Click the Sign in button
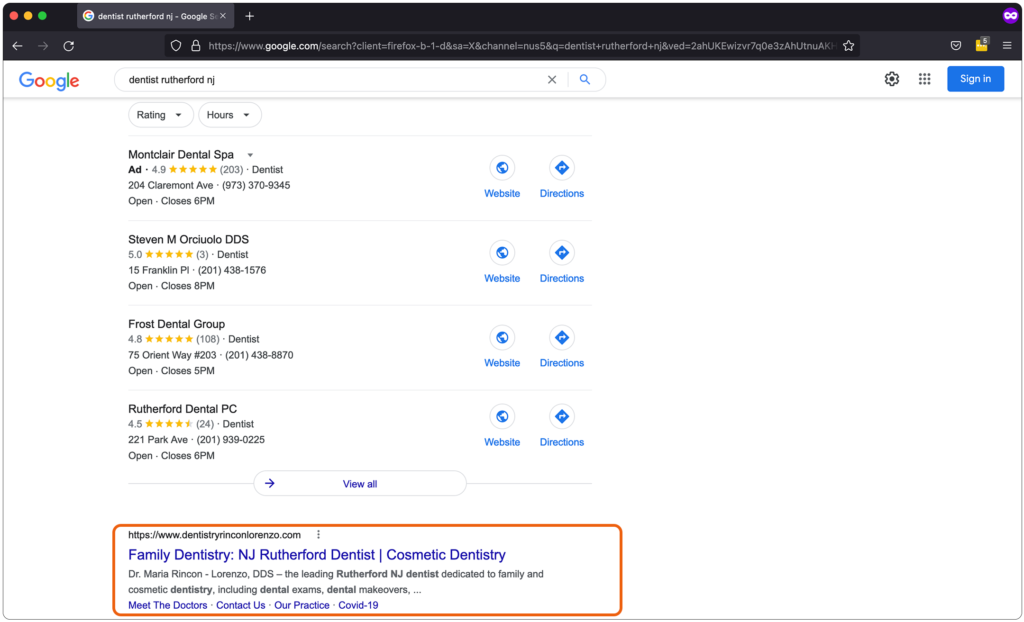 click(x=975, y=79)
